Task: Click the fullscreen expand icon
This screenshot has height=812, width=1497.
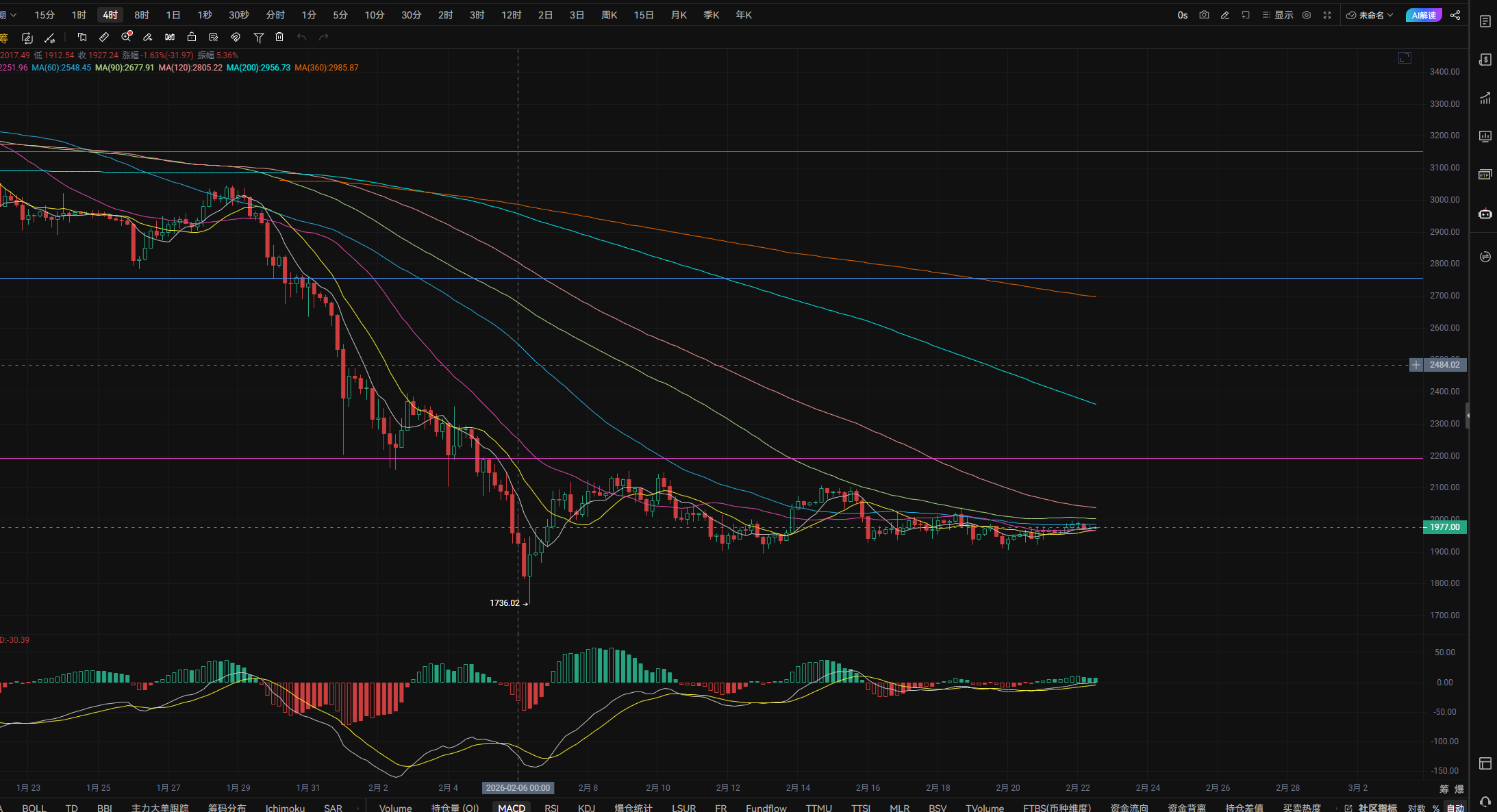Action: coord(1327,15)
